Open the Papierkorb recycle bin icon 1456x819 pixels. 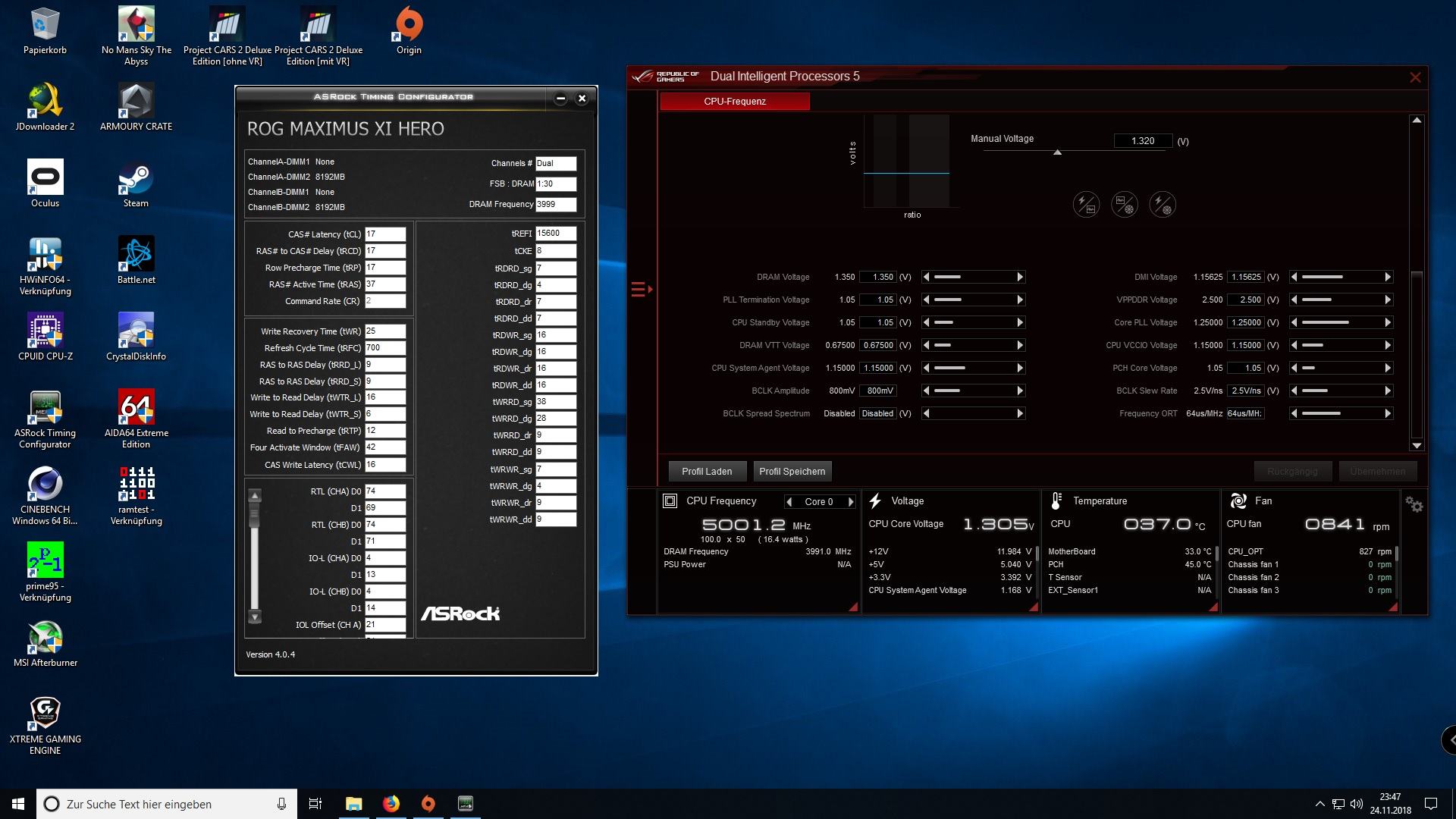pos(45,30)
